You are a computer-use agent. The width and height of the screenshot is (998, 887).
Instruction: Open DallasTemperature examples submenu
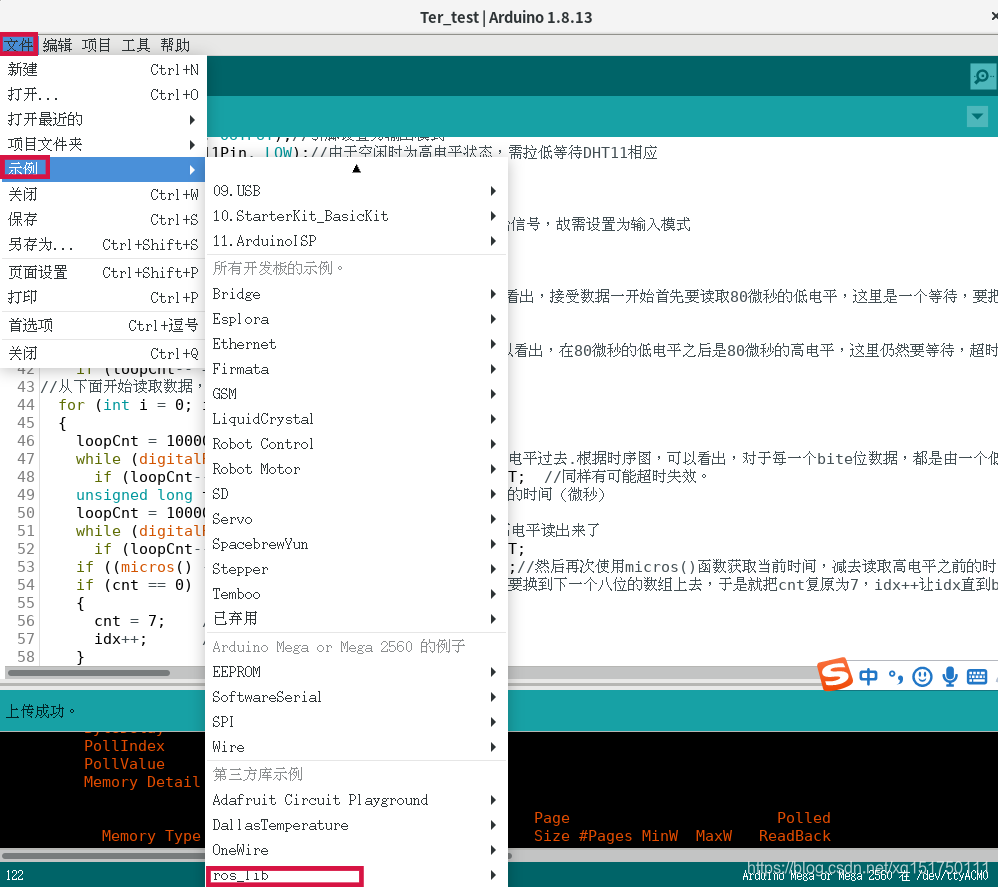[x=356, y=825]
